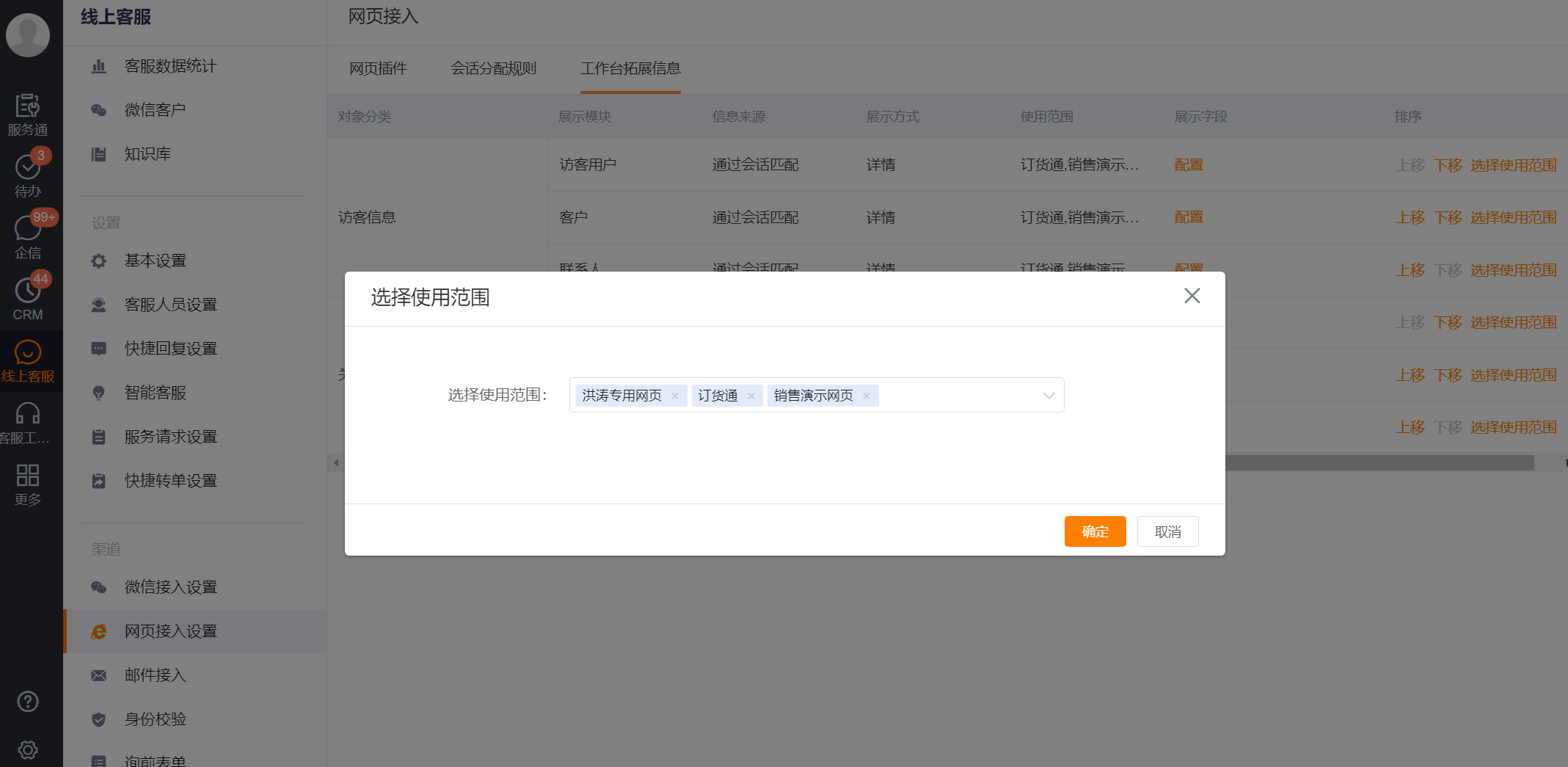Click the 基本设置 gear icon

point(98,261)
